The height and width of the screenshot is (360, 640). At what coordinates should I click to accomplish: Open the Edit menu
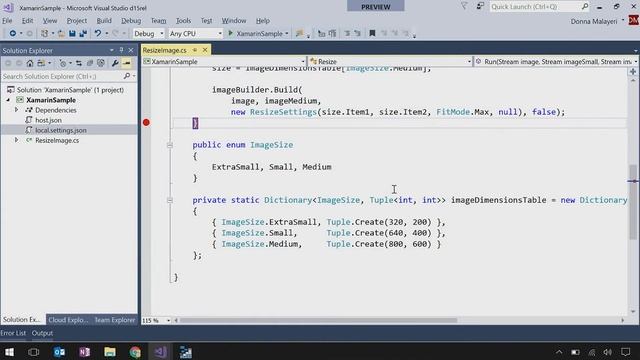click(27, 20)
